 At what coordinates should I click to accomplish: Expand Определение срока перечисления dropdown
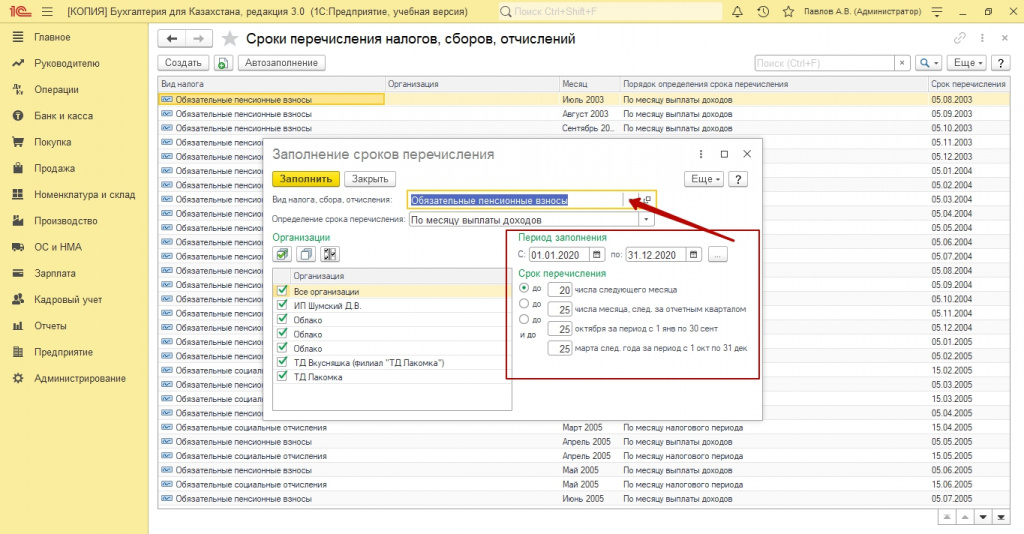(646, 220)
